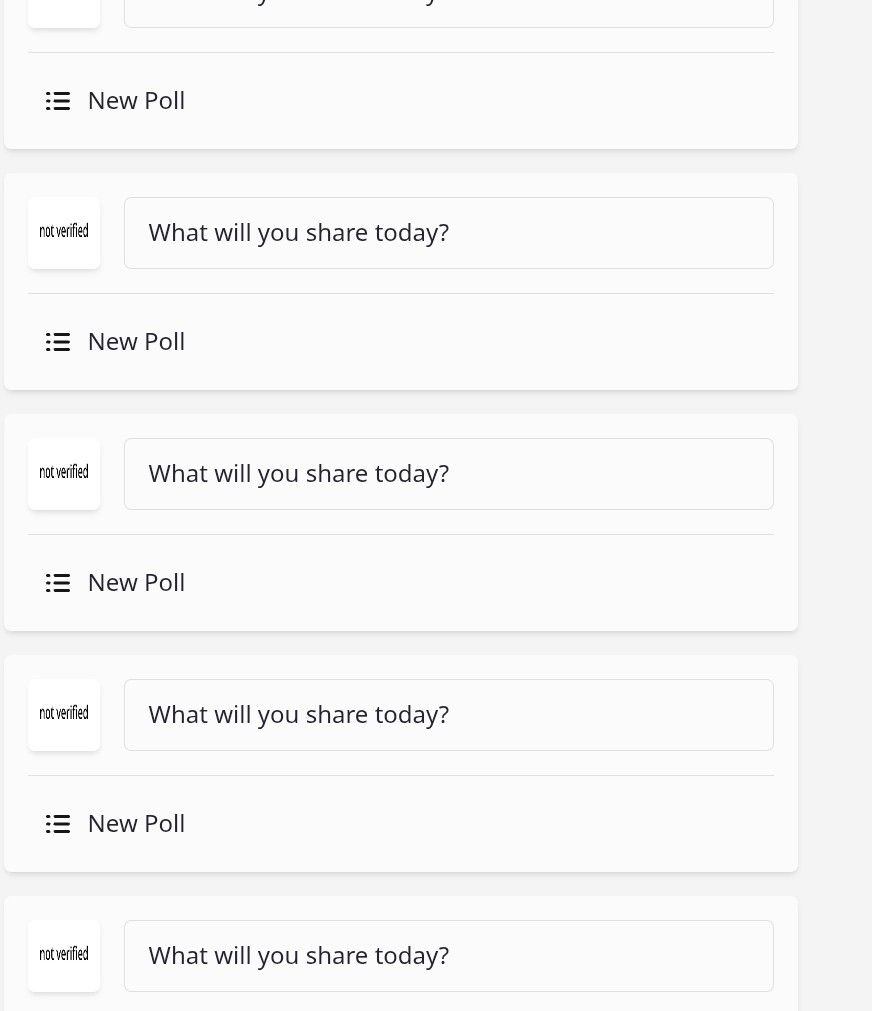The image size is (872, 1011).
Task: Focus 'What will you share today?' in first complete card
Action: (449, 233)
